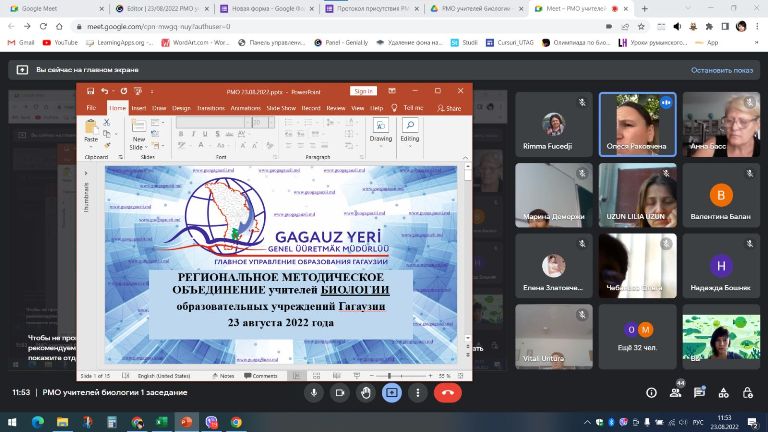Open meeting details info icon
This screenshot has height=432, width=768.
point(651,393)
